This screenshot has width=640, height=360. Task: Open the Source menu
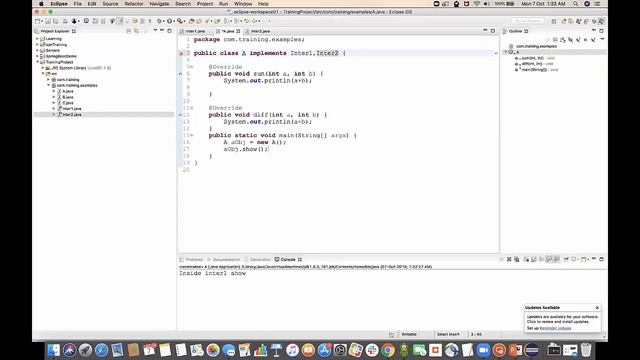[x=110, y=4]
